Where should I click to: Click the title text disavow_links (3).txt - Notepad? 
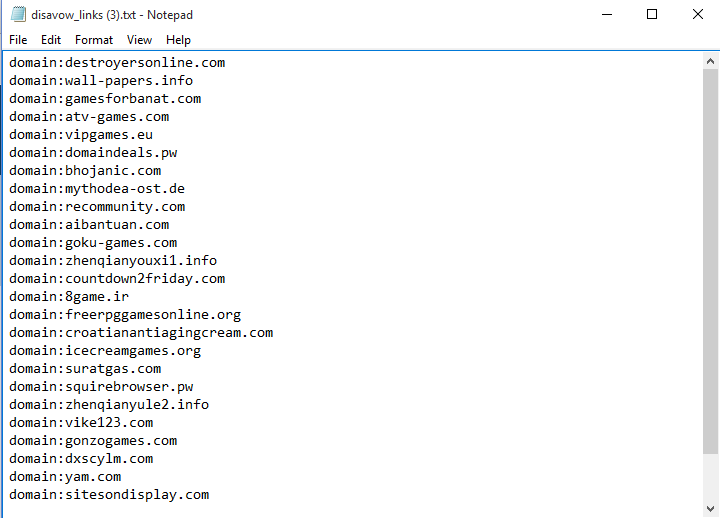click(112, 15)
